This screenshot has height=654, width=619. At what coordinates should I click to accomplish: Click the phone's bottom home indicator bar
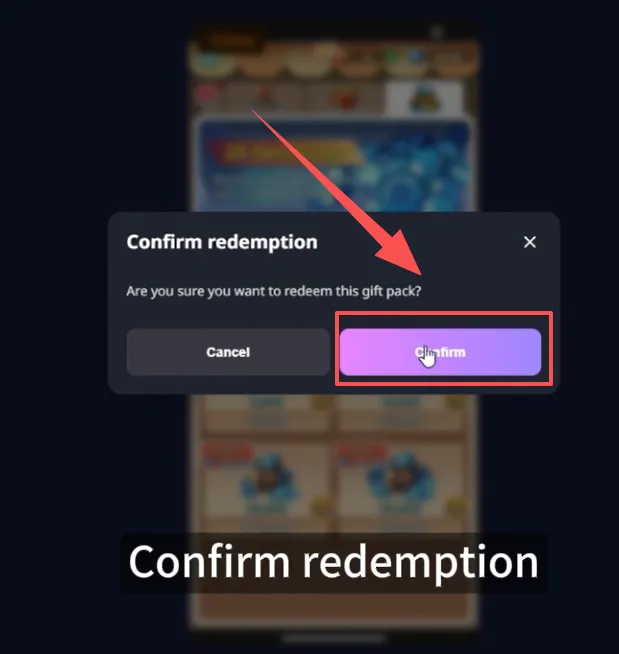pos(334,639)
